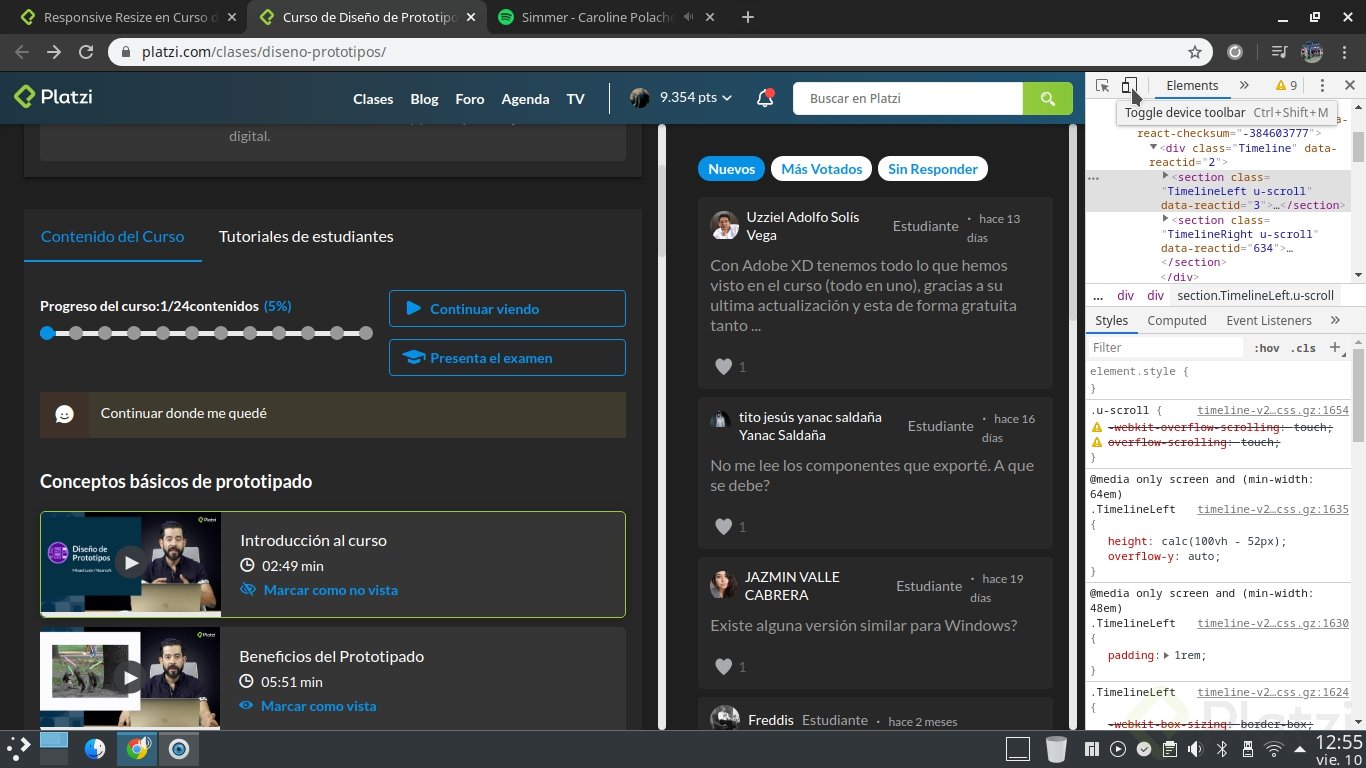Click the Platzi search magnifier icon
The height and width of the screenshot is (768, 1366).
tap(1047, 98)
